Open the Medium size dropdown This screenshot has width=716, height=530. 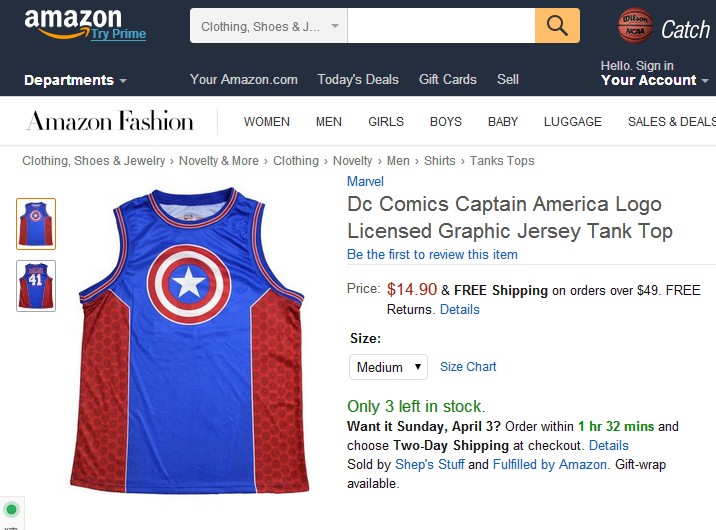click(388, 367)
